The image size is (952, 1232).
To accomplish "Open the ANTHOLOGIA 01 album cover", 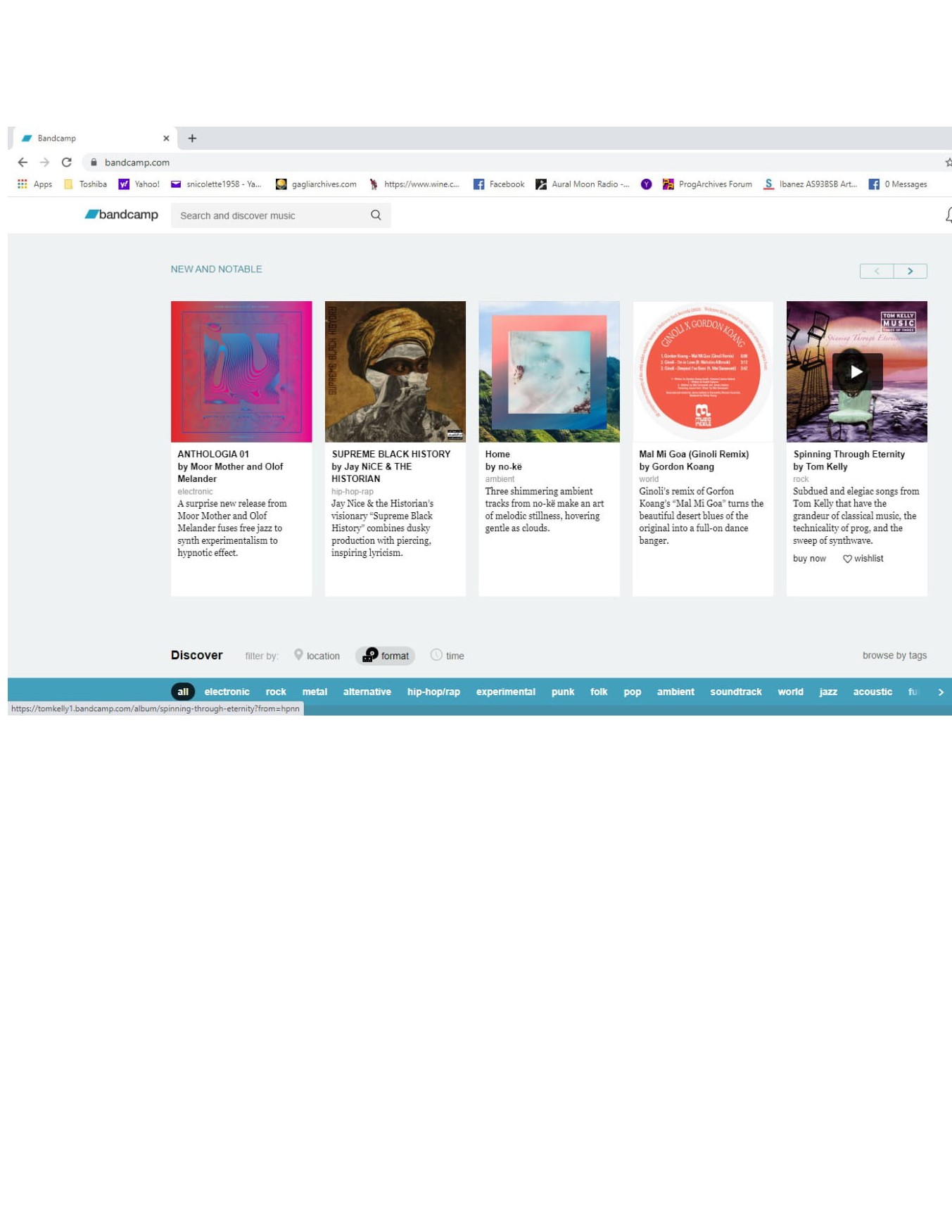I will pos(241,372).
